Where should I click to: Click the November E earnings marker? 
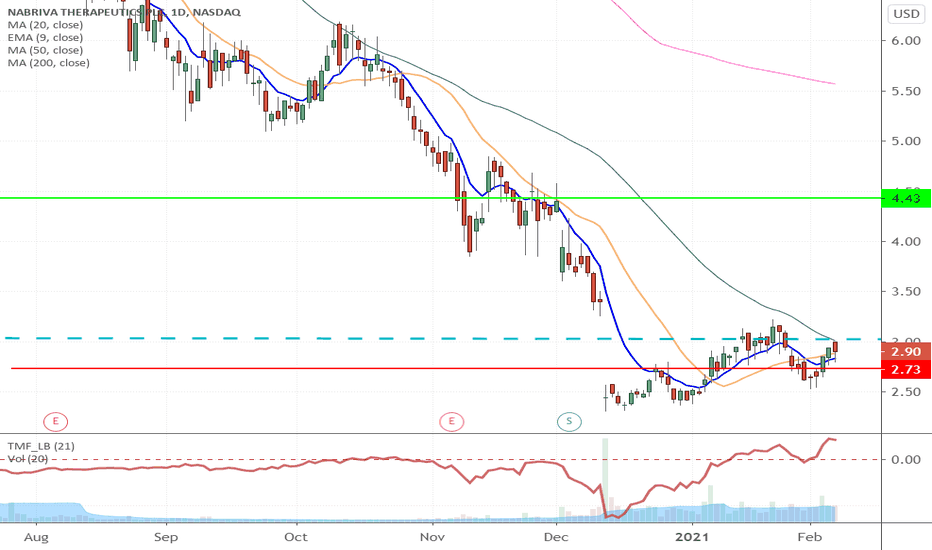click(x=451, y=422)
